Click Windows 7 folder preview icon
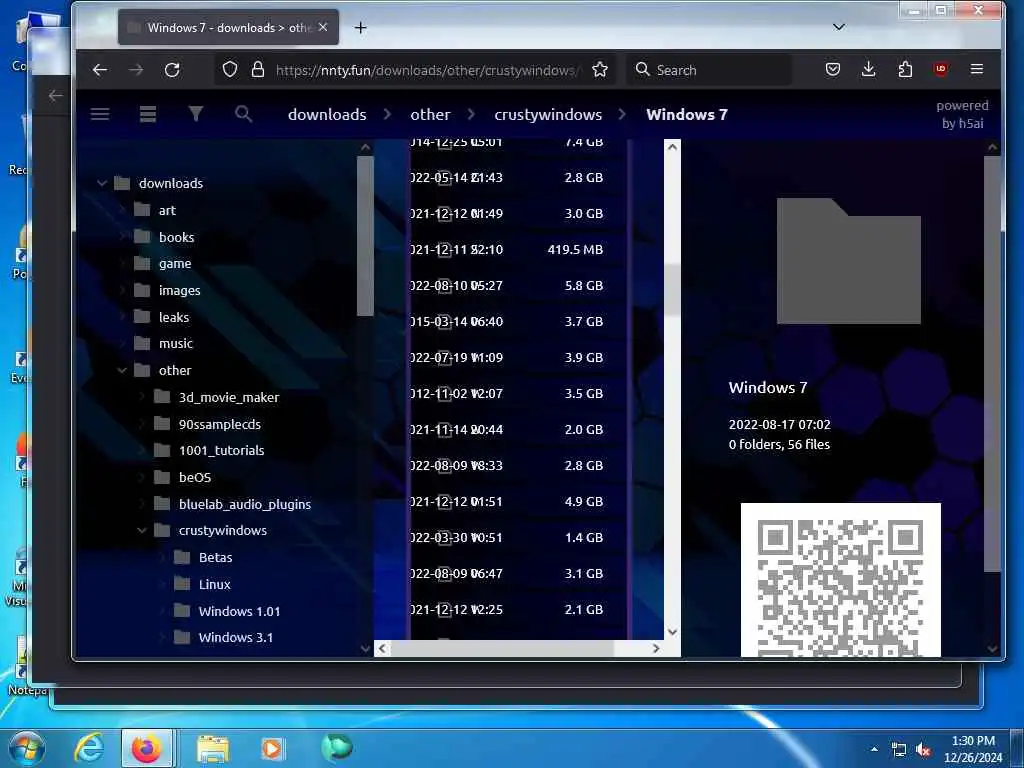The width and height of the screenshot is (1024, 768). pos(848,261)
